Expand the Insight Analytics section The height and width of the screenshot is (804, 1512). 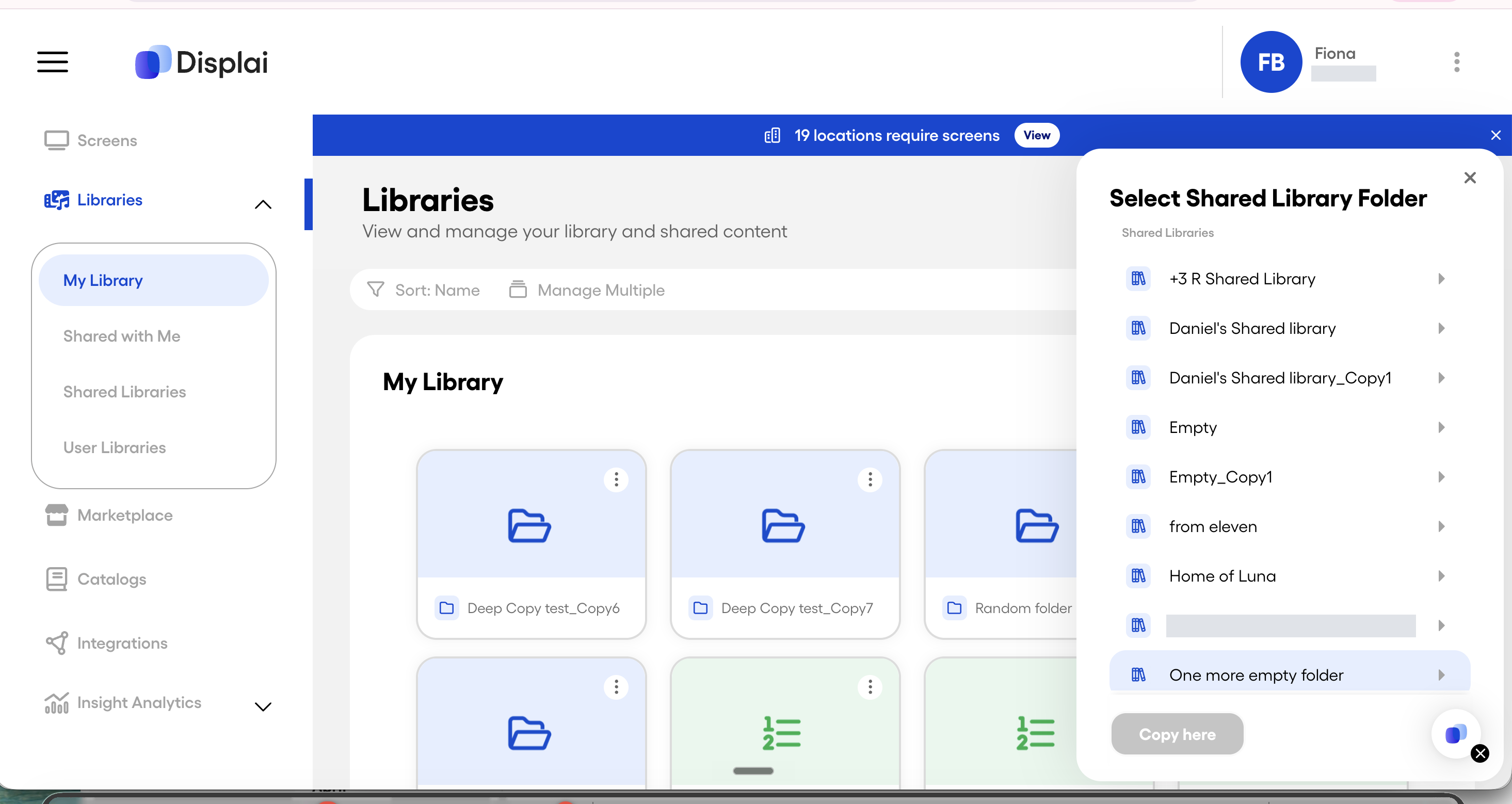(263, 706)
